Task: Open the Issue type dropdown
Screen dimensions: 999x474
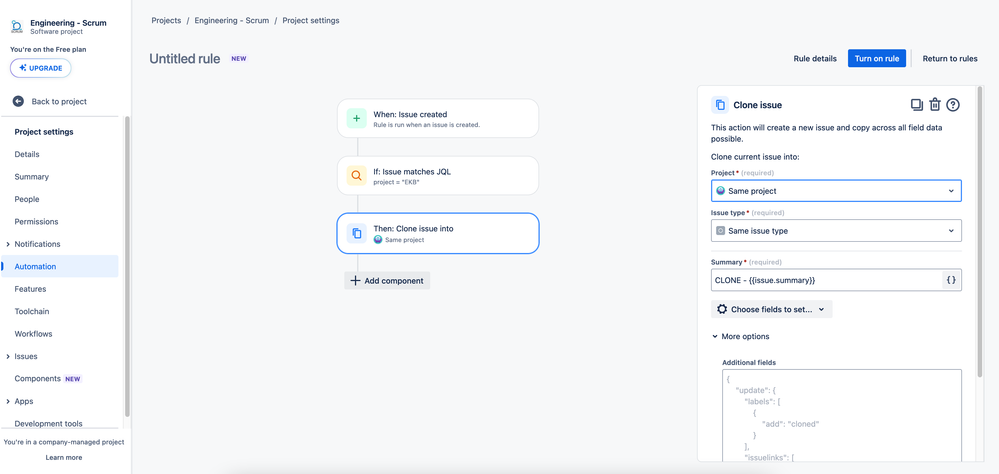Action: (836, 231)
